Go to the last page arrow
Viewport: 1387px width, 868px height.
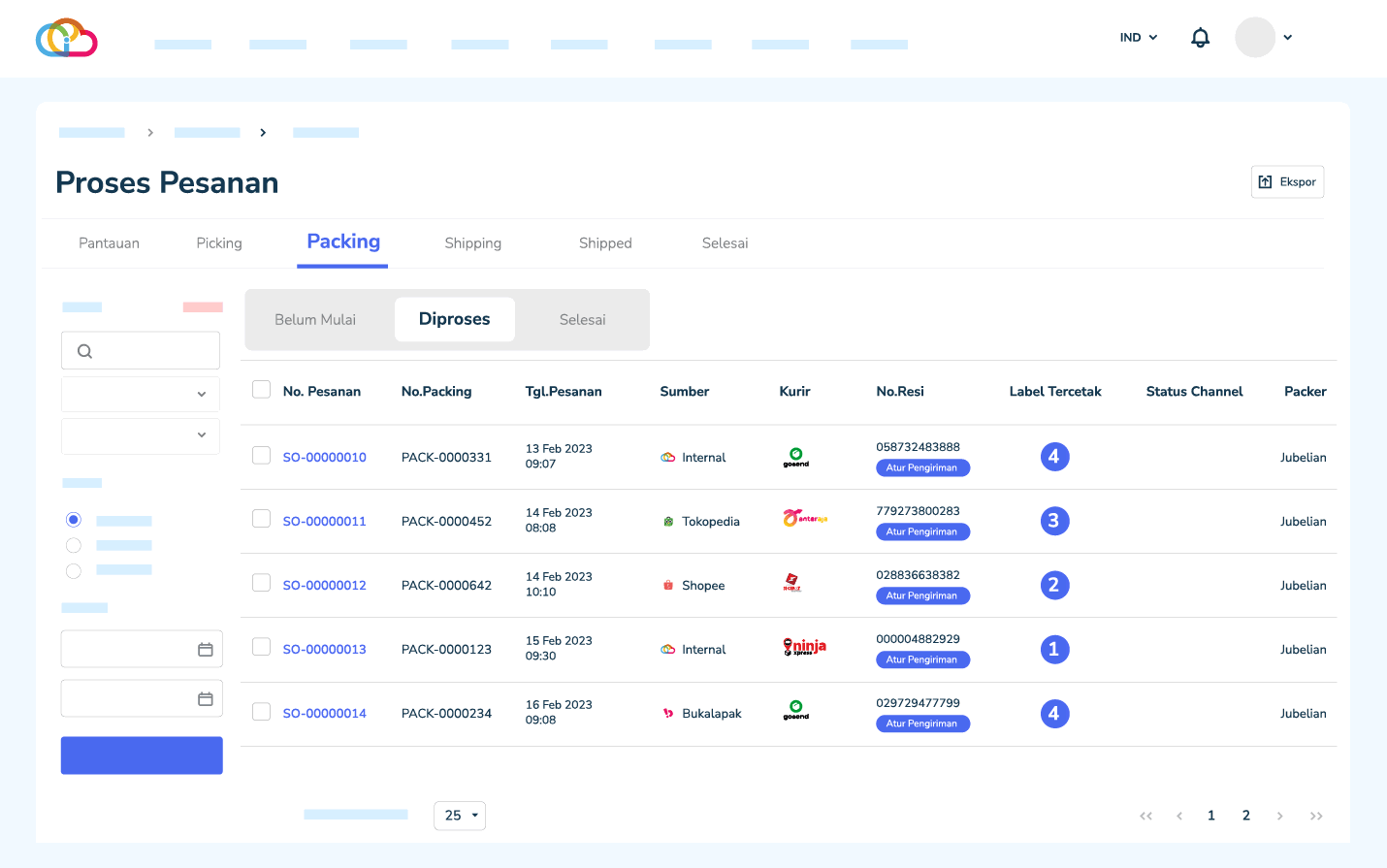(x=1315, y=816)
